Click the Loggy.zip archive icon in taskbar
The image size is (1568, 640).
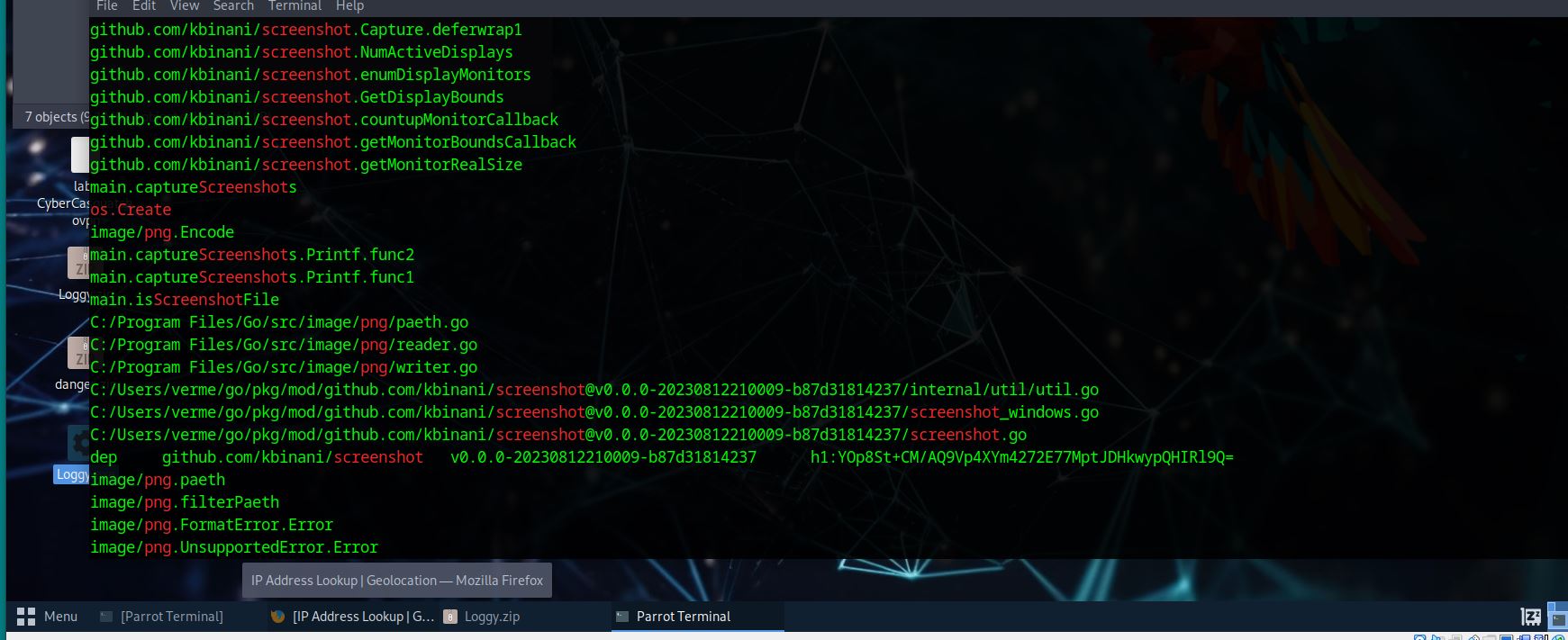click(449, 617)
